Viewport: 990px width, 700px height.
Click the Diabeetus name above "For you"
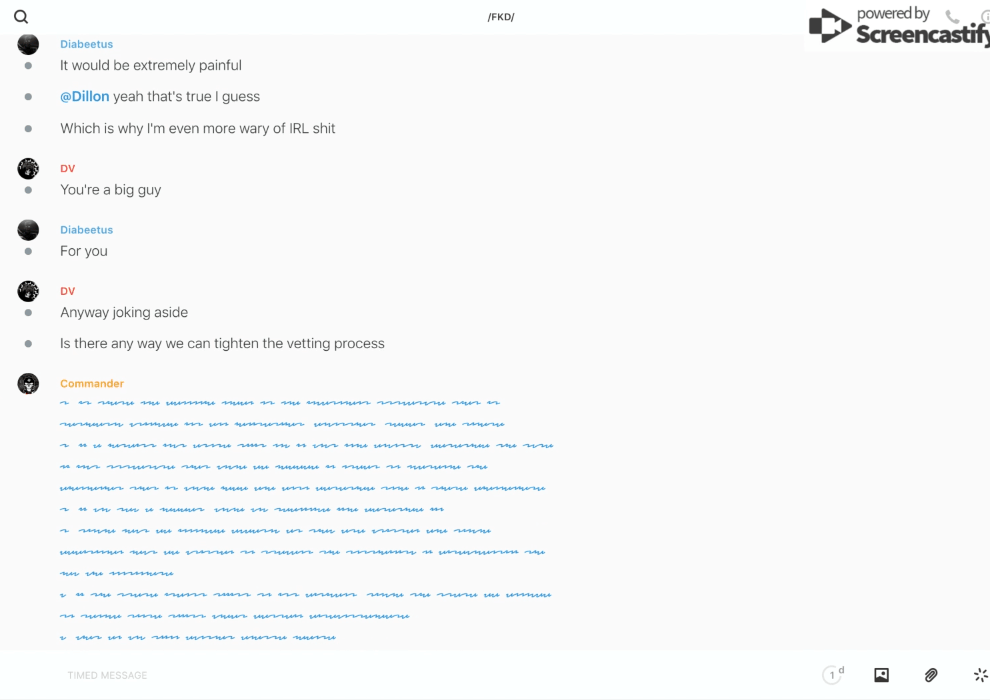tap(87, 230)
